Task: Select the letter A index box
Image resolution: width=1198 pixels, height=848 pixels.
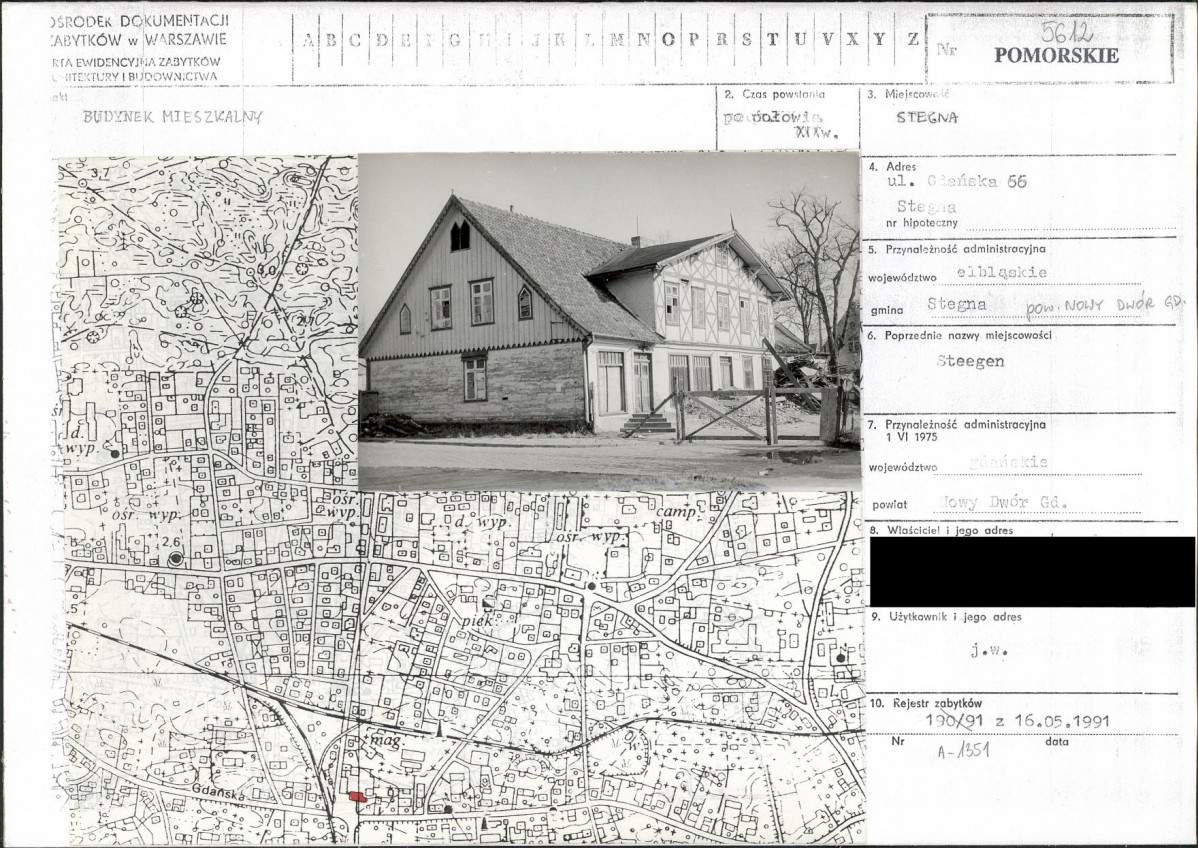Action: point(307,40)
